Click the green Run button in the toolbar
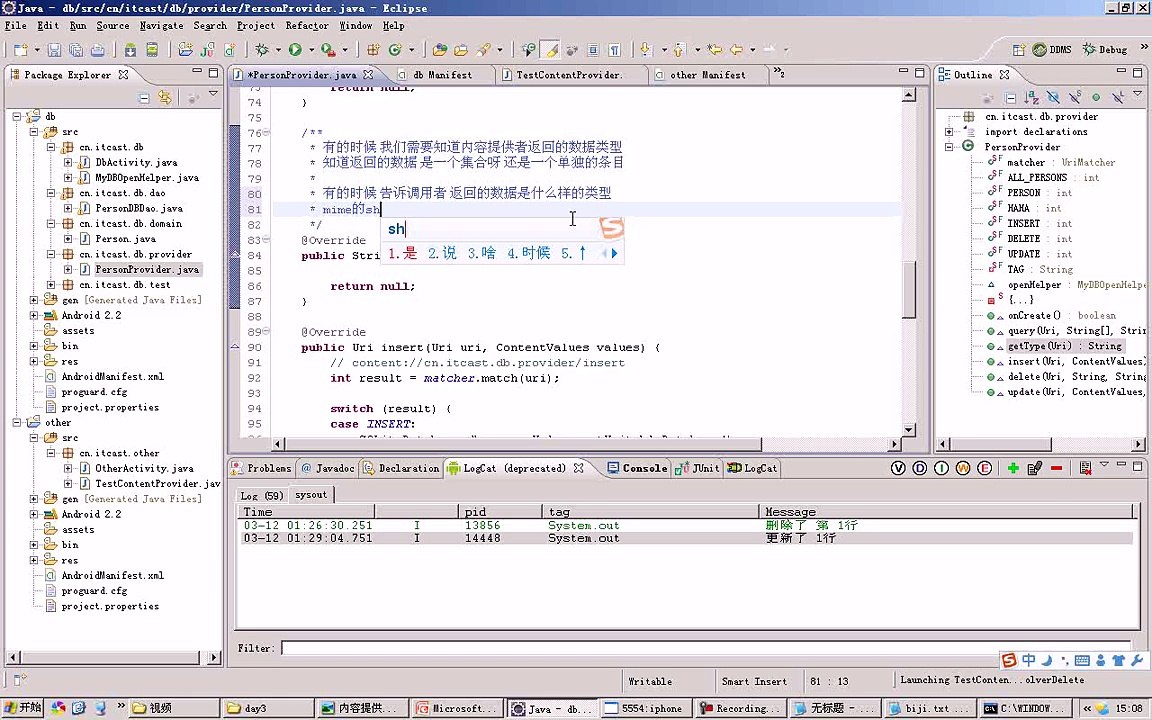Viewport: 1152px width, 720px height. click(x=295, y=50)
